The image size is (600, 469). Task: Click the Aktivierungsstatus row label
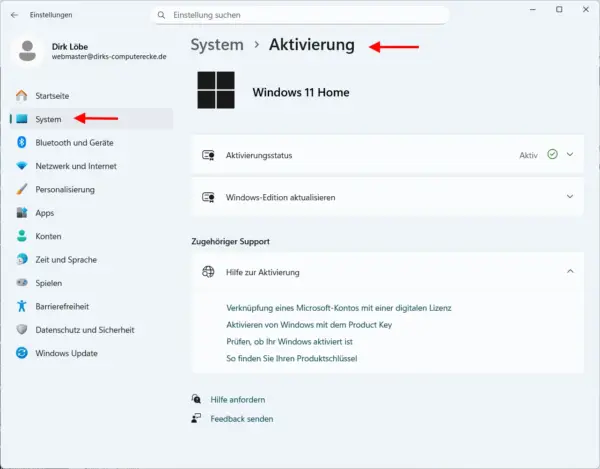click(259, 155)
